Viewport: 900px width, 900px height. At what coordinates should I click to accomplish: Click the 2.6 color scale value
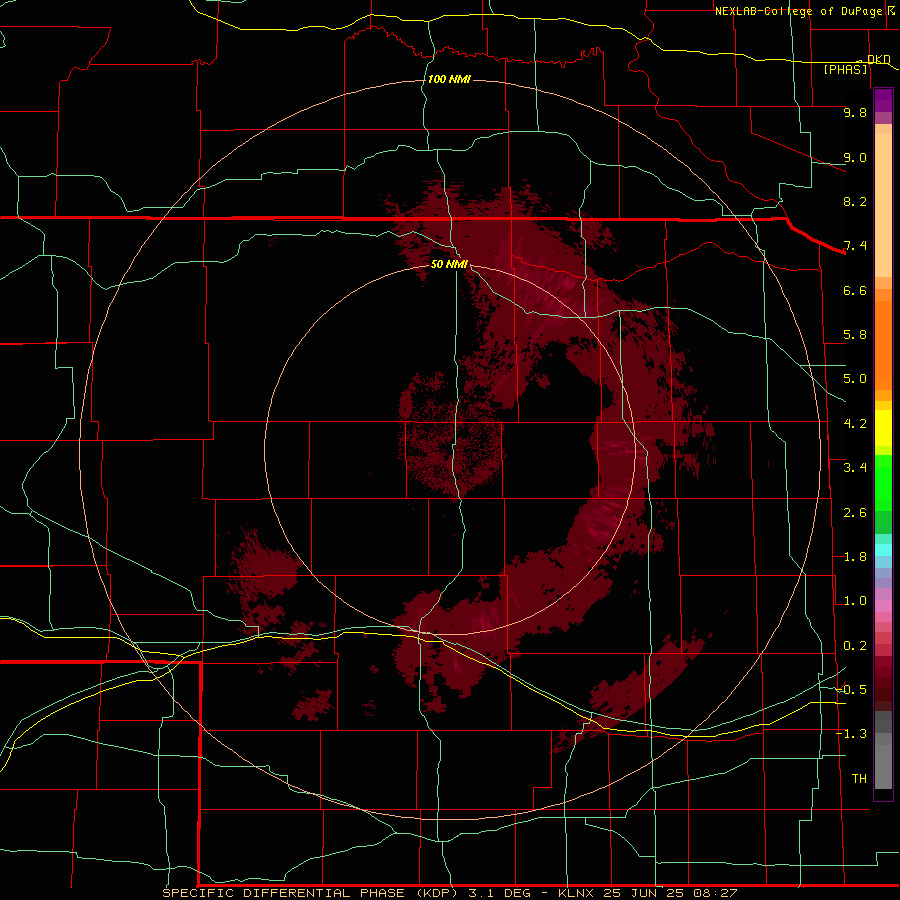pos(855,513)
